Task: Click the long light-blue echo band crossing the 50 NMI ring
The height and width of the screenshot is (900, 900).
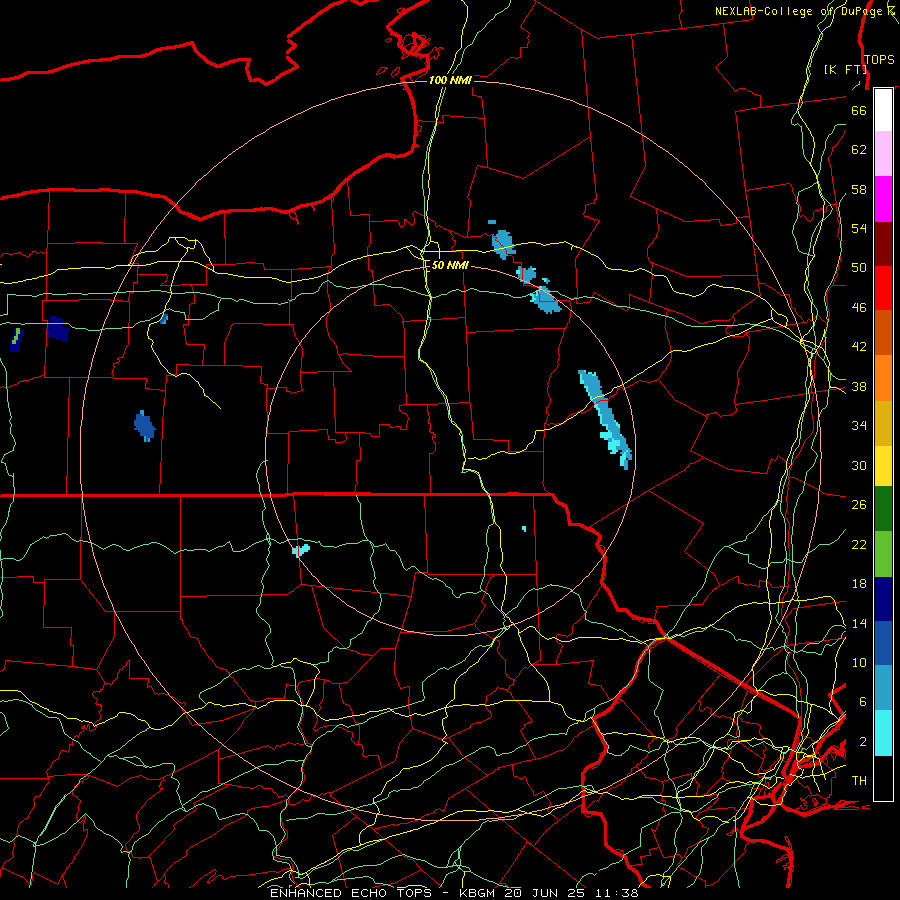Action: 605,418
